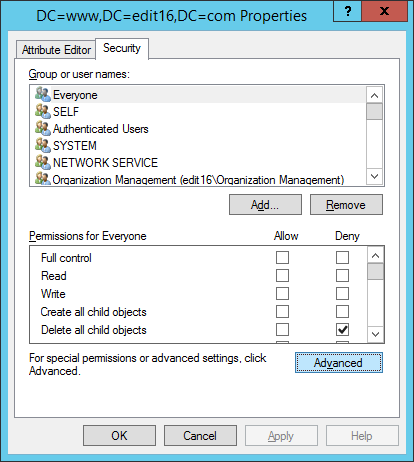Select the Security tab
Screen dimensions: 414x462
(x=122, y=48)
